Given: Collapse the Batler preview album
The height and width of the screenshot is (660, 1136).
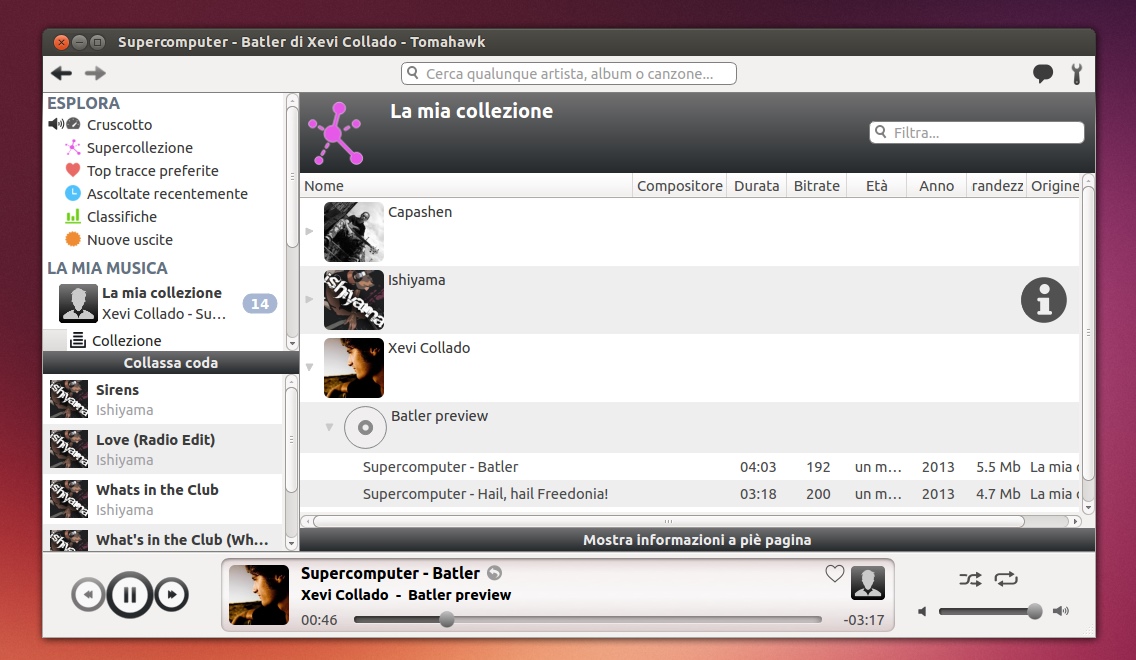Looking at the screenshot, I should click(x=329, y=427).
